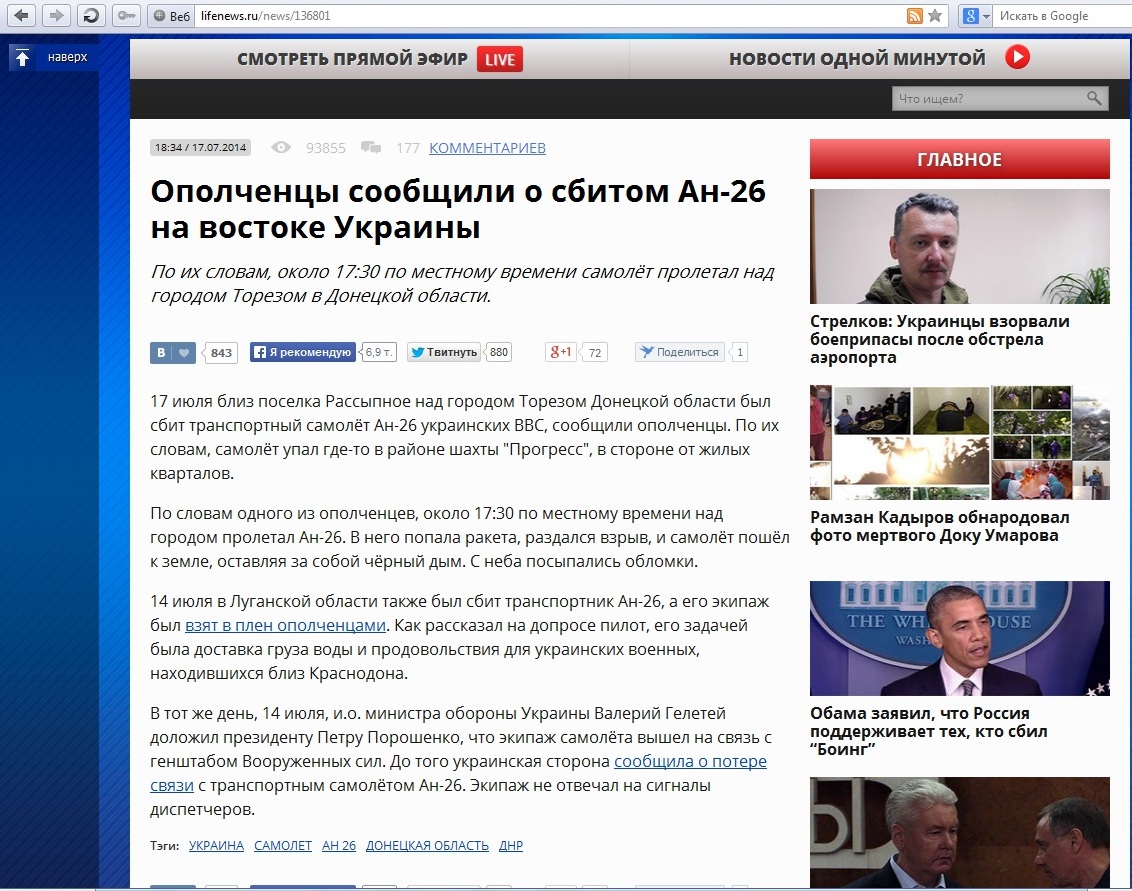This screenshot has width=1132, height=891.
Task: Open the Obama news thumbnail image
Action: click(959, 638)
